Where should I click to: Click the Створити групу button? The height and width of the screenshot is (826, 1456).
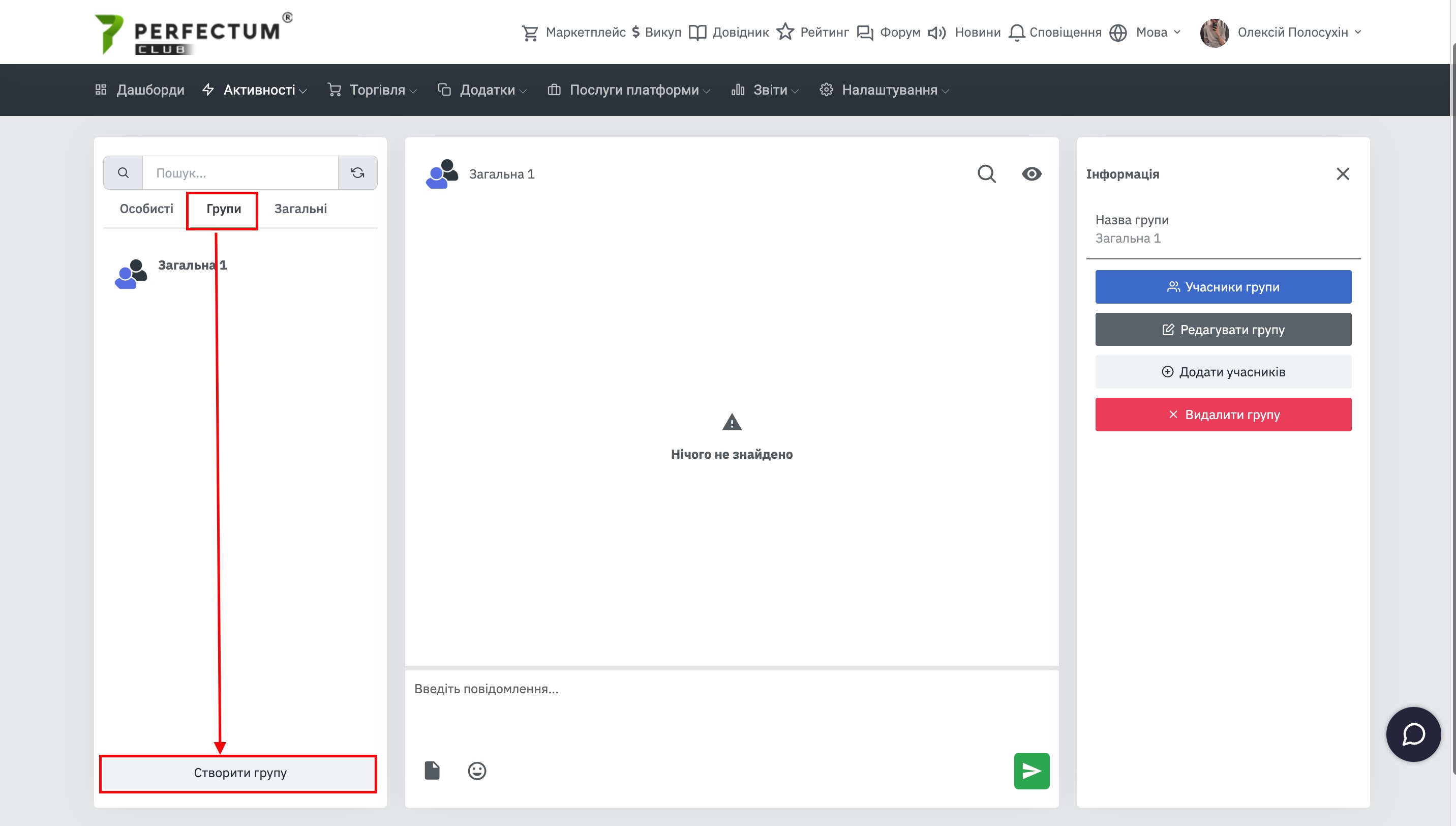click(239, 773)
